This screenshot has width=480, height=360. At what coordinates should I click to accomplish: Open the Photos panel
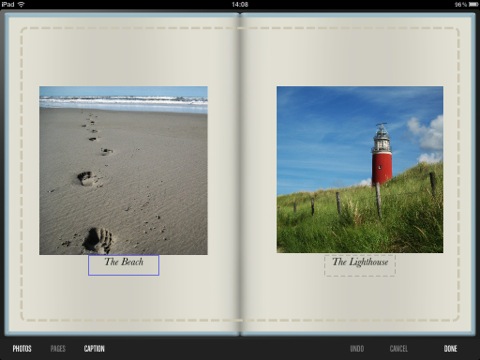(x=22, y=349)
